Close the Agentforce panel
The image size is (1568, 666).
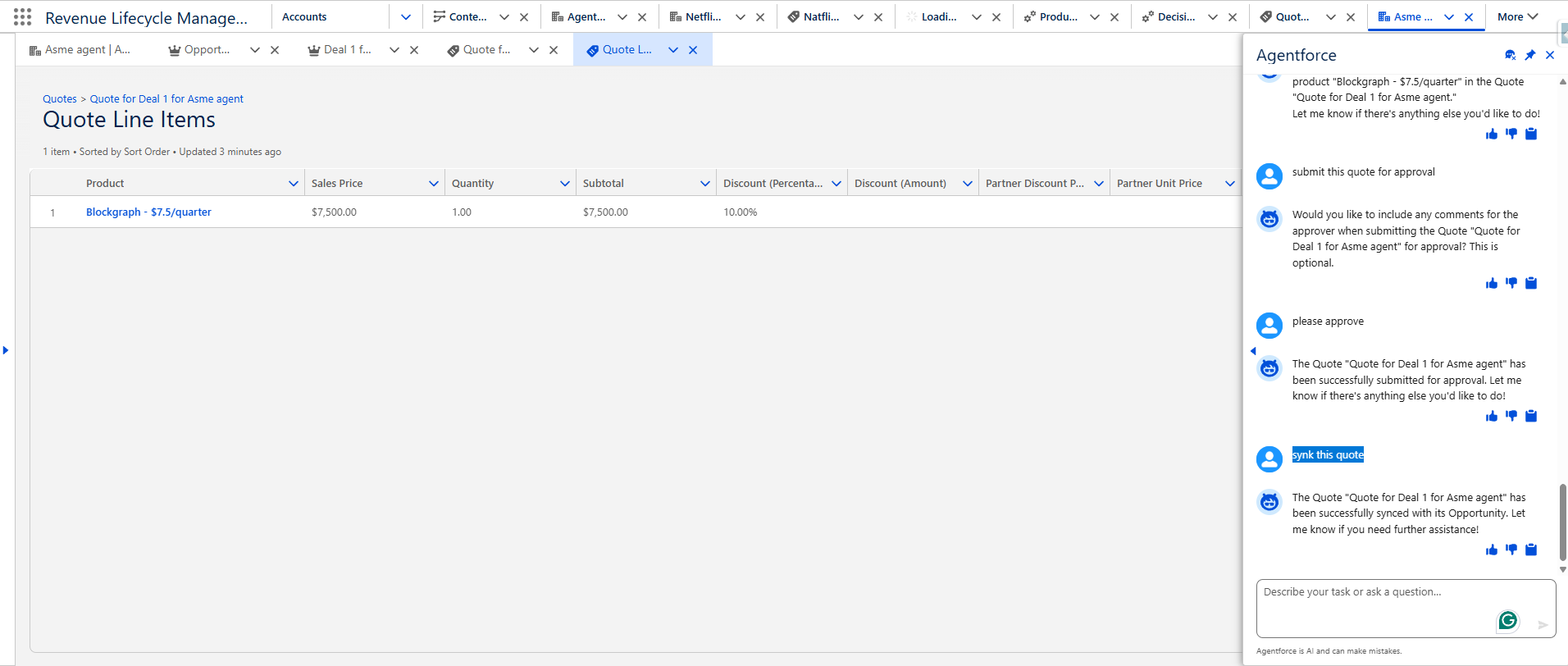pyautogui.click(x=1550, y=55)
